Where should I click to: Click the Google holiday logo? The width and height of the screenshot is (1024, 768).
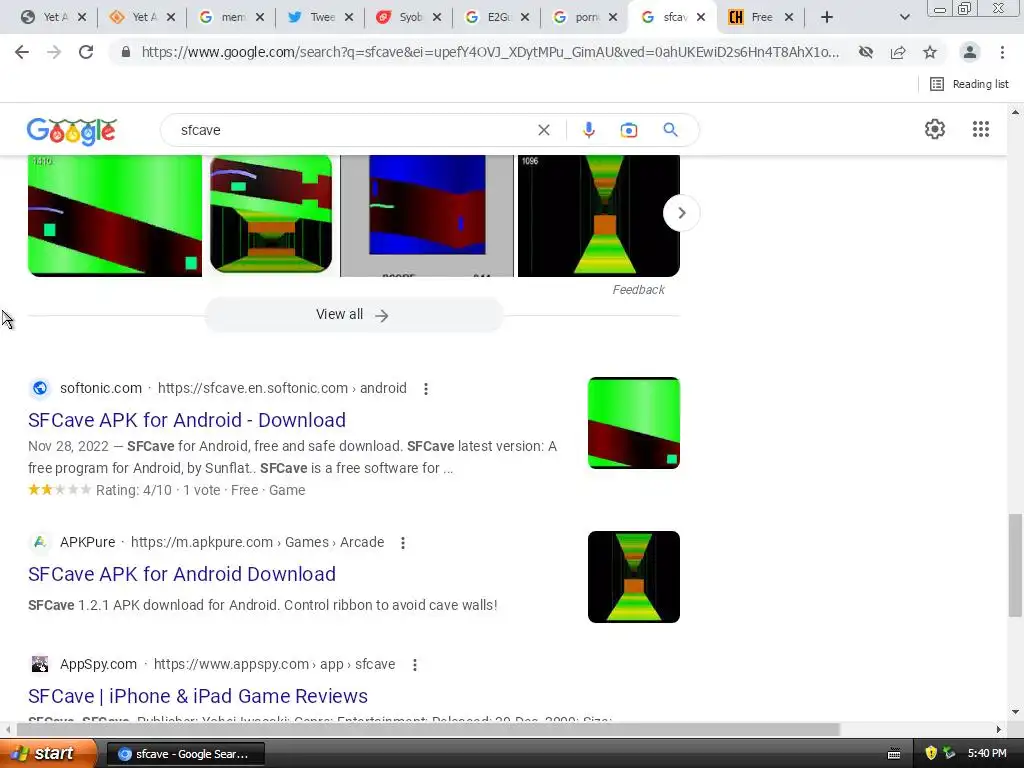(72, 131)
